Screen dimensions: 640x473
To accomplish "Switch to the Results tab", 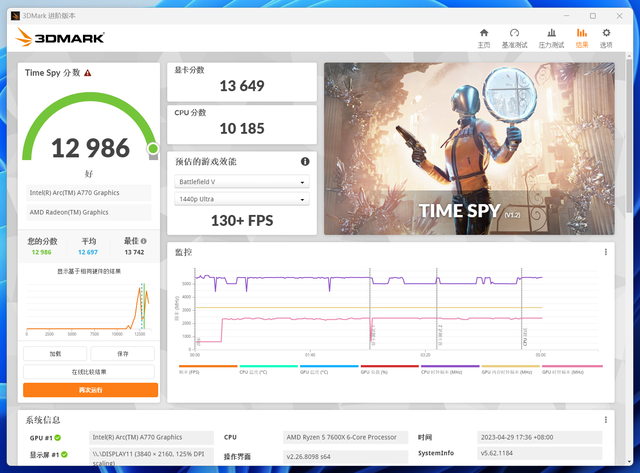I will pos(582,38).
